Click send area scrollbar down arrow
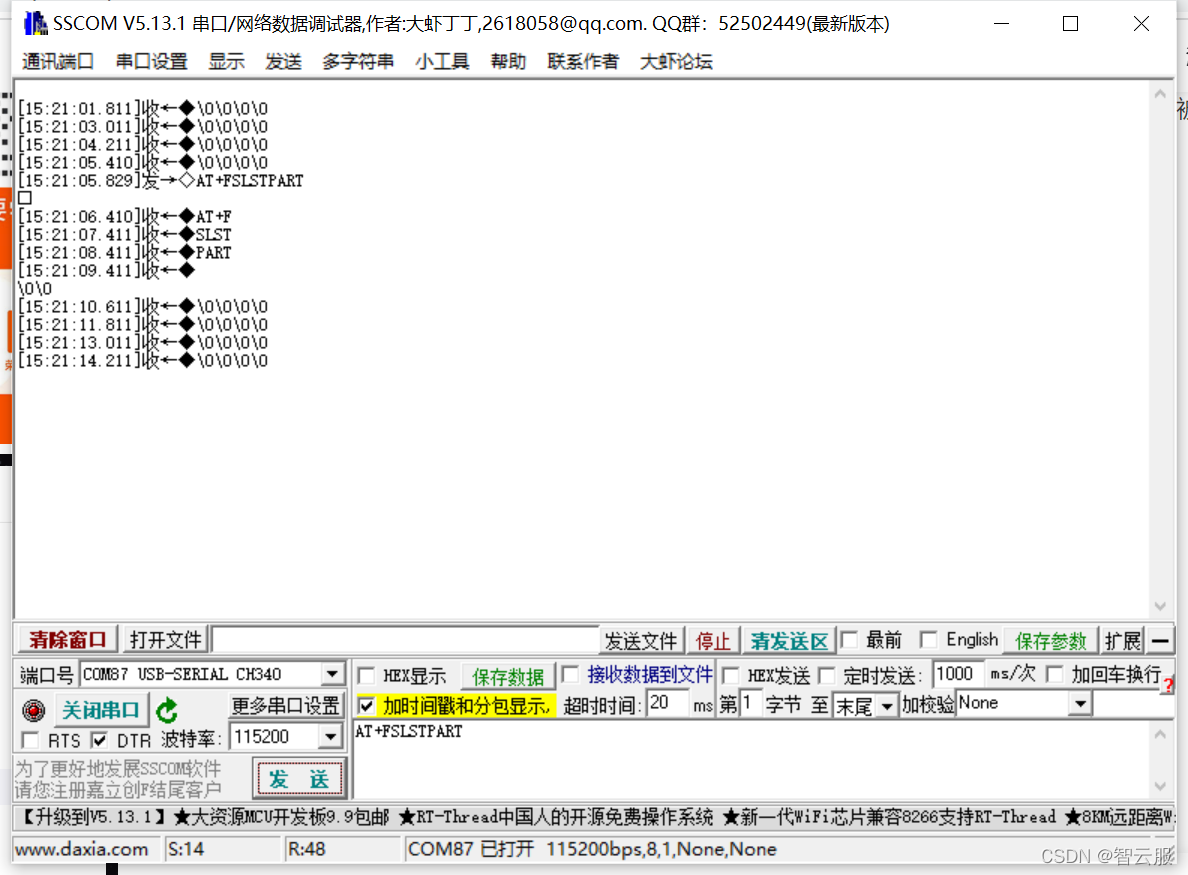 tap(1160, 786)
